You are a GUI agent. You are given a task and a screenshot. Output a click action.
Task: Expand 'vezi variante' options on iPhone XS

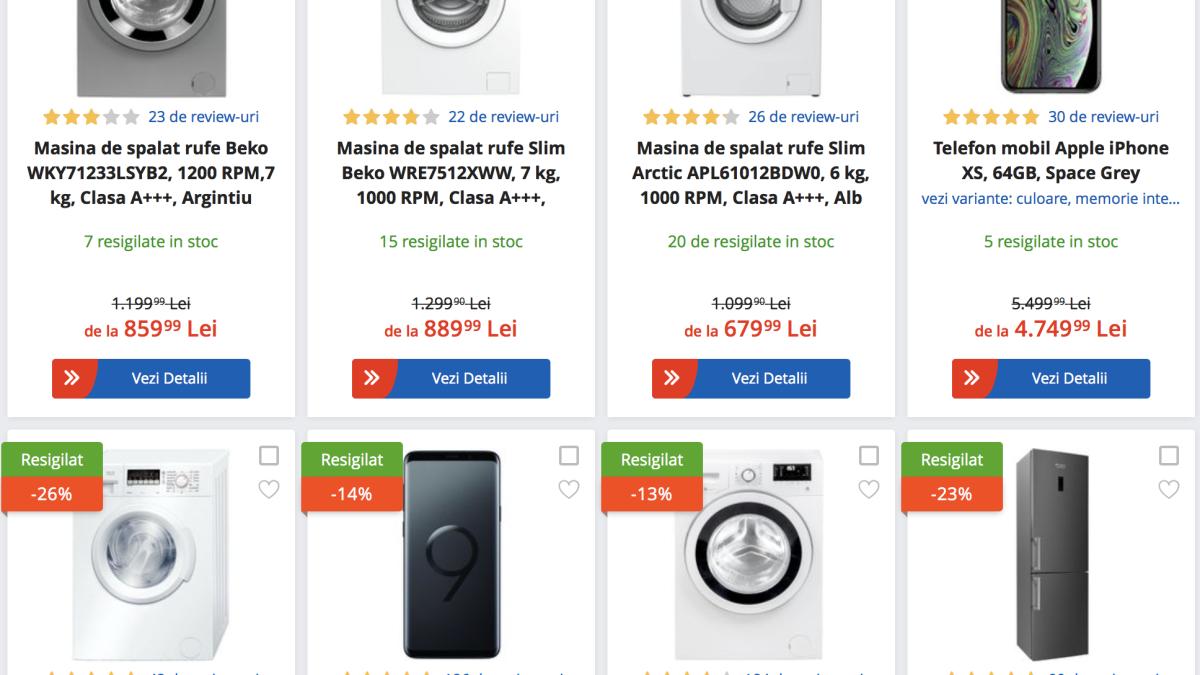click(x=1050, y=199)
